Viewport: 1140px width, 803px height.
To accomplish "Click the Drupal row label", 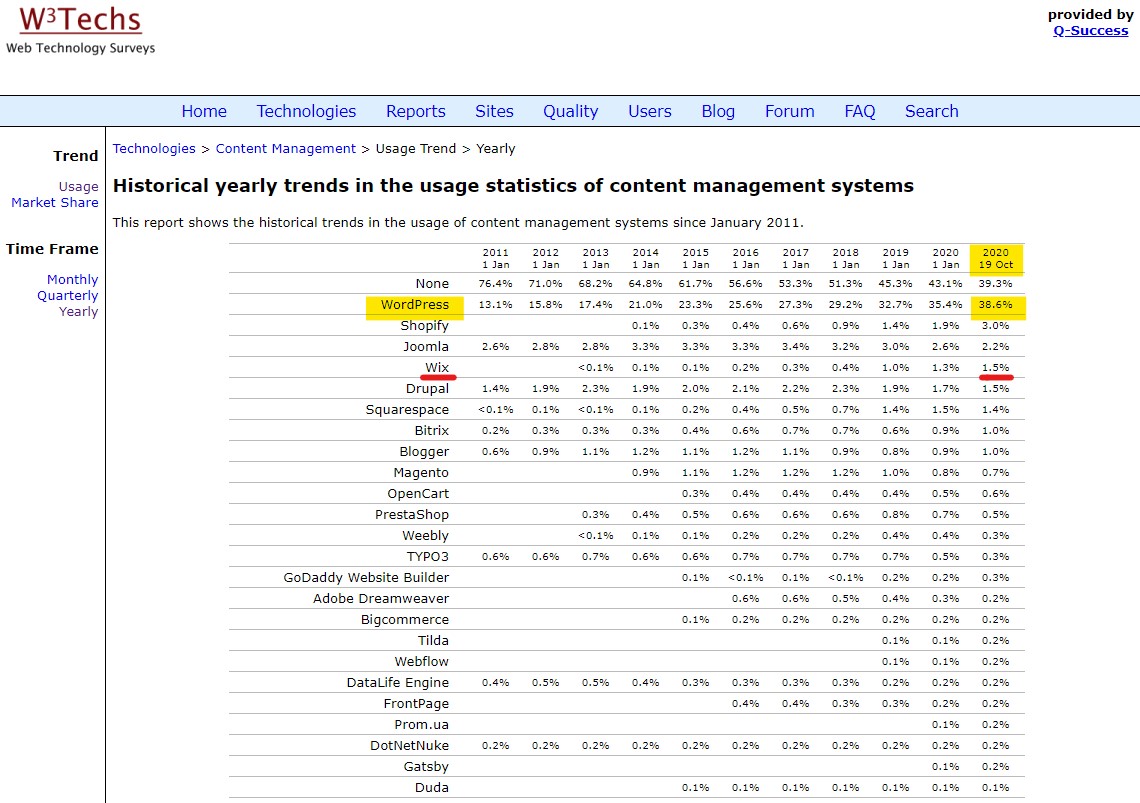I will [x=428, y=388].
